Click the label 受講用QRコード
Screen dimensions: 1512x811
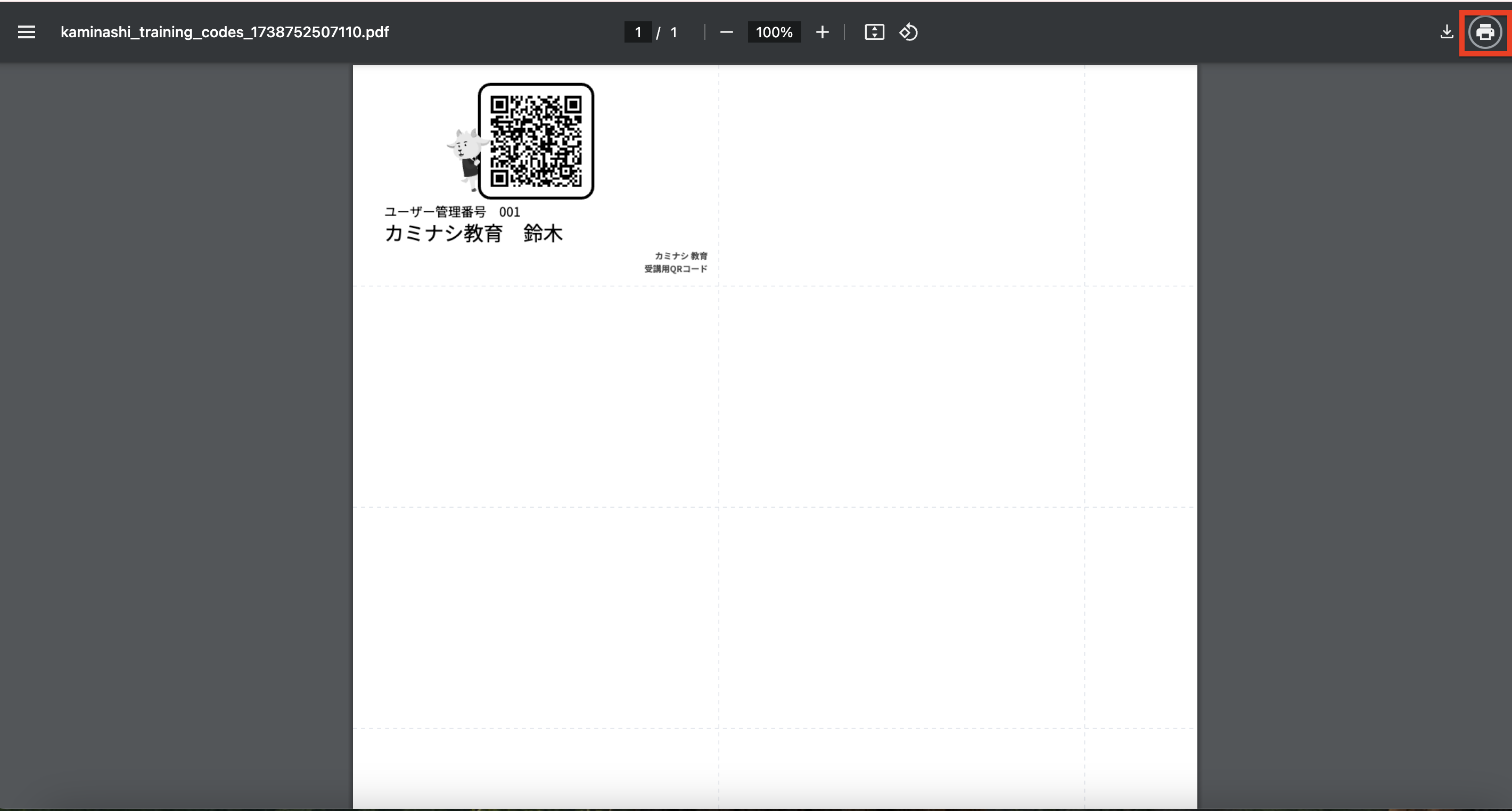[676, 269]
